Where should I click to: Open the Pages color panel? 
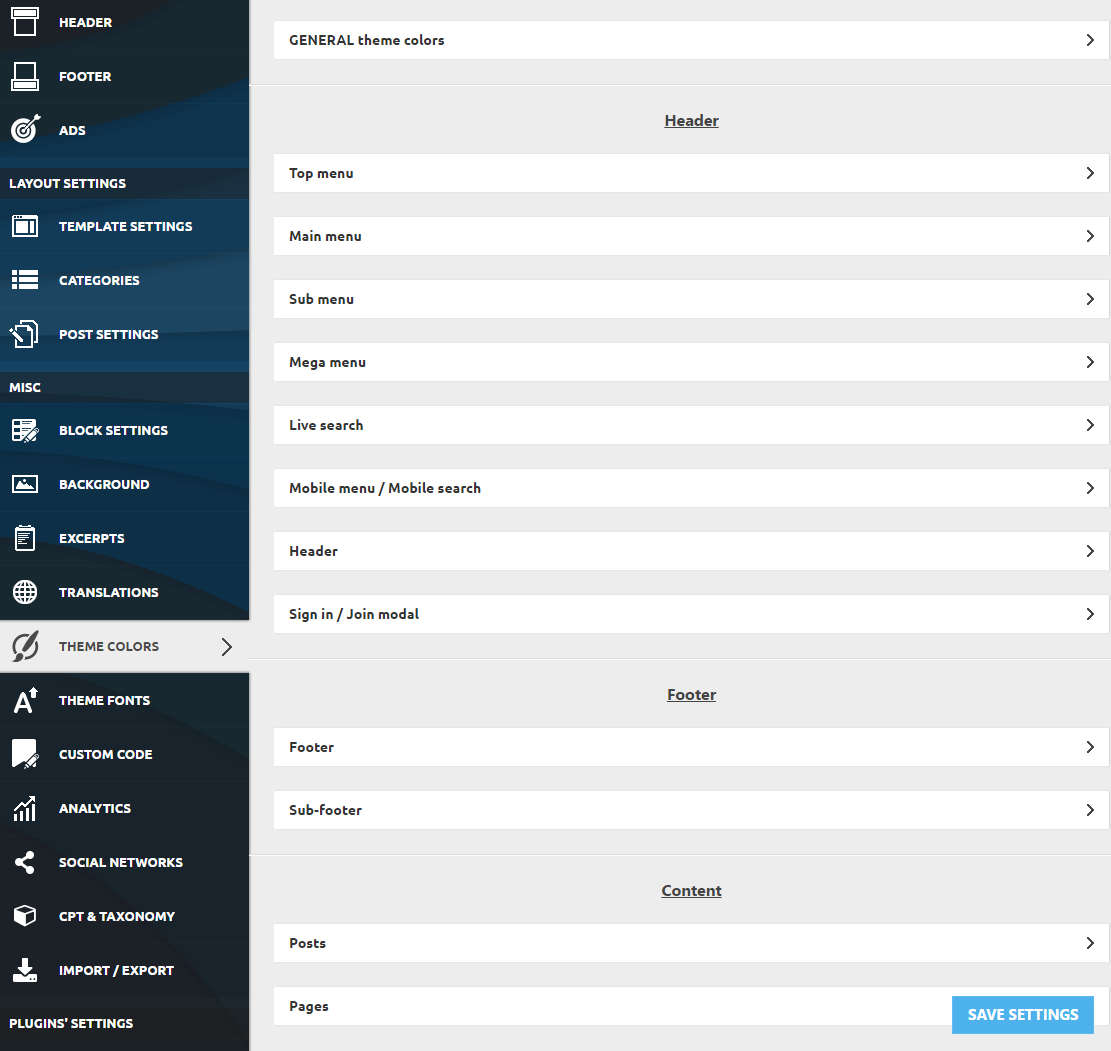[691, 1006]
